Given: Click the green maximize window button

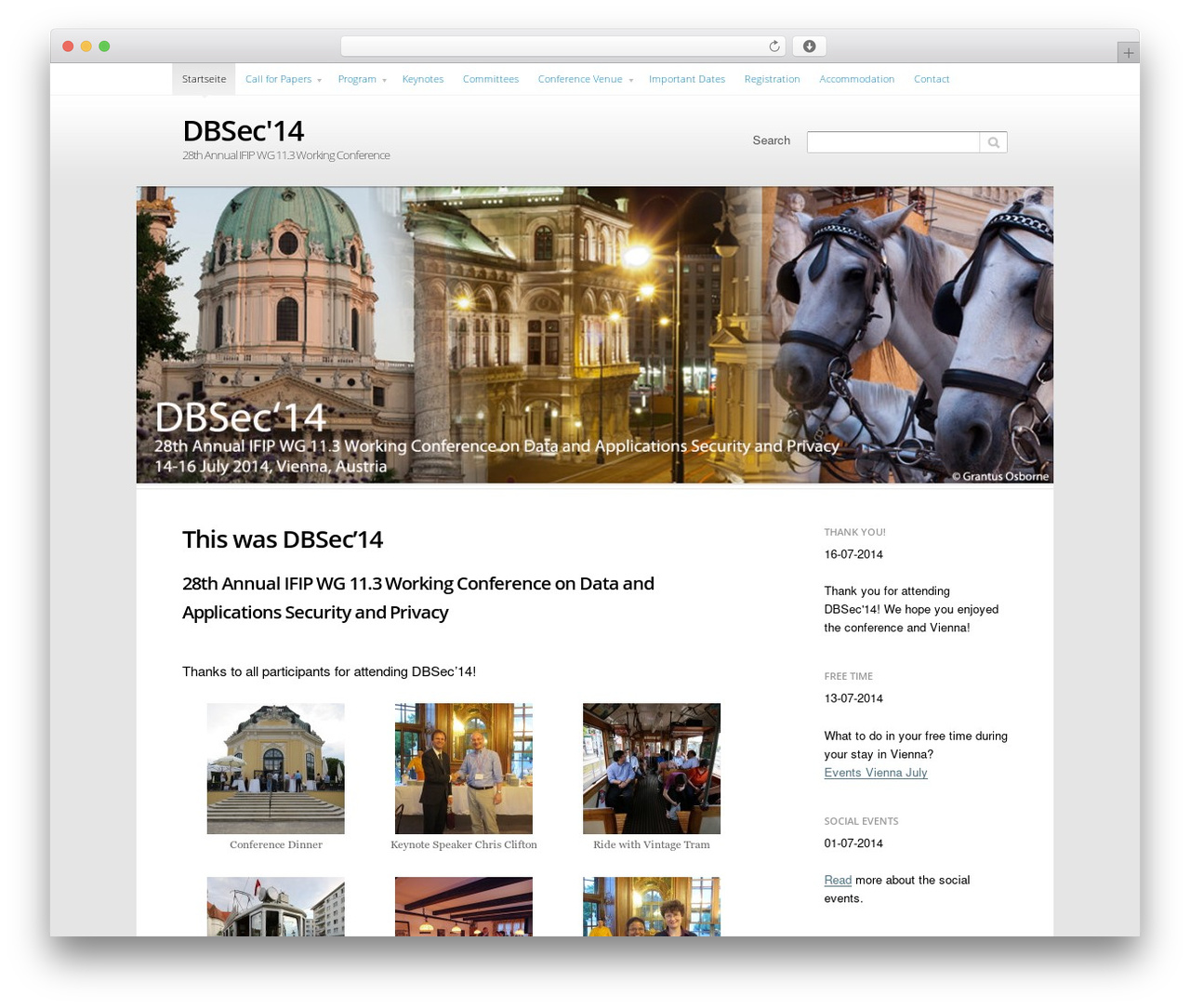Looking at the screenshot, I should point(104,46).
